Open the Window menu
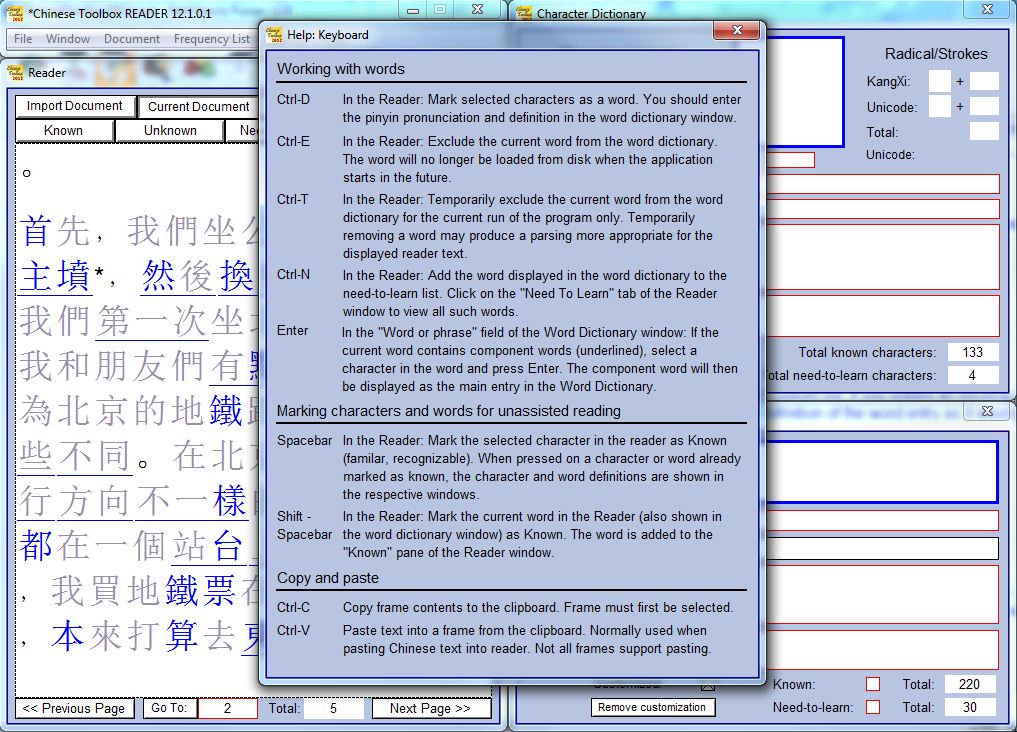Viewport: 1017px width, 732px height. click(x=67, y=39)
